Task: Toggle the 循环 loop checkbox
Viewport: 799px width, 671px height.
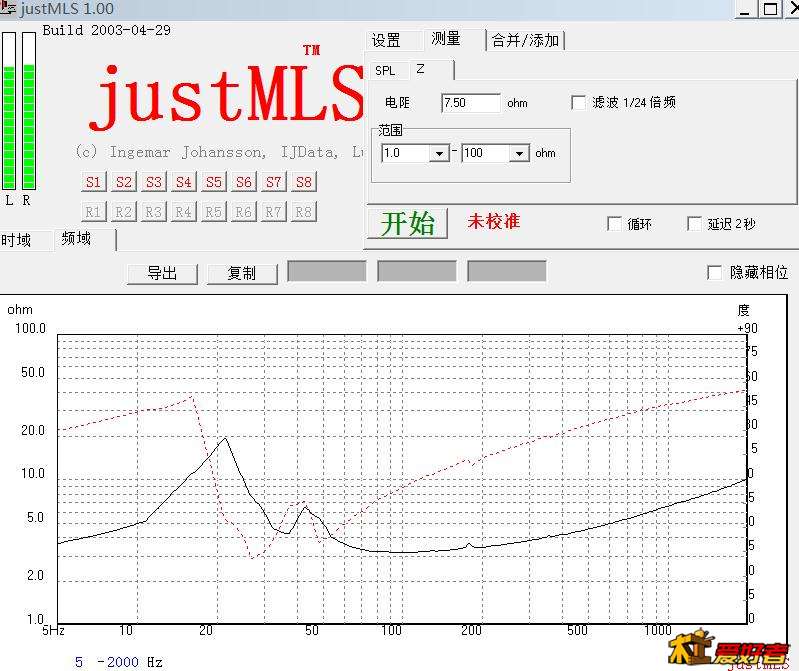Action: 615,224
